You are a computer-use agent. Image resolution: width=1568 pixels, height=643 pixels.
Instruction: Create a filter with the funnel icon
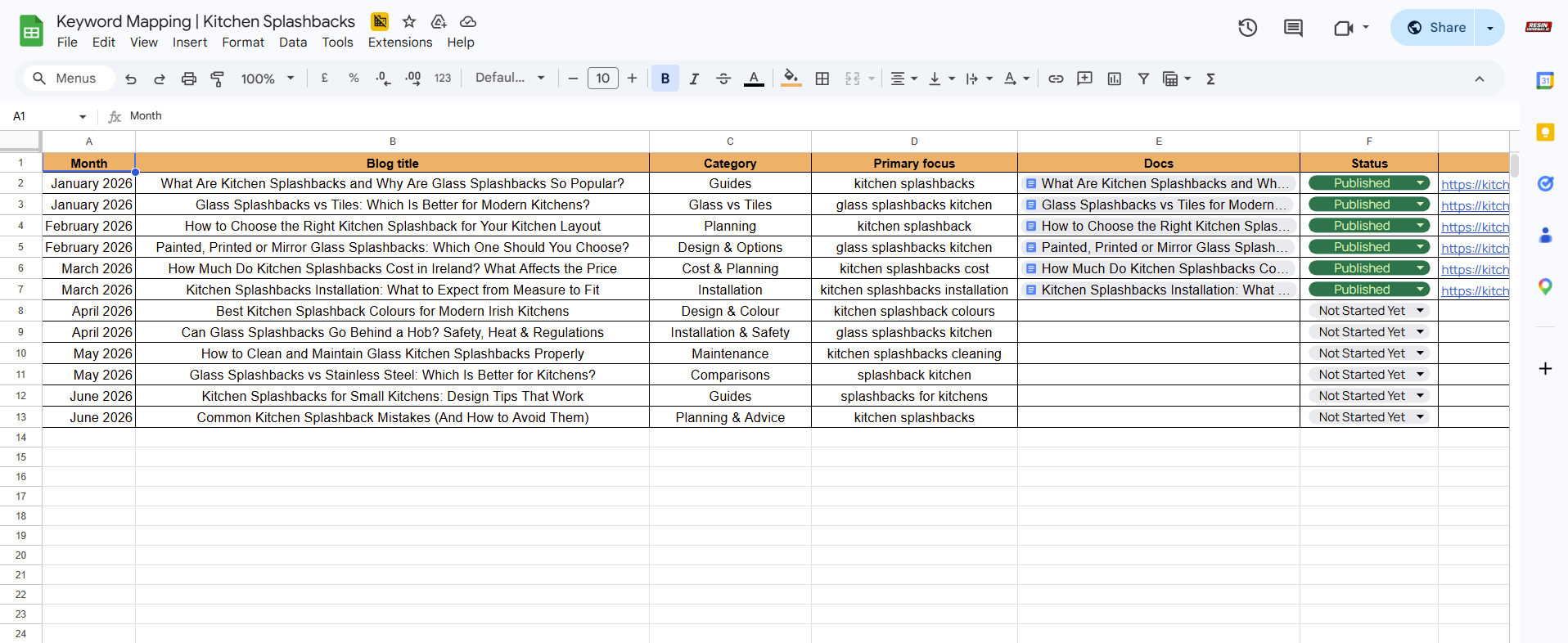(1144, 79)
